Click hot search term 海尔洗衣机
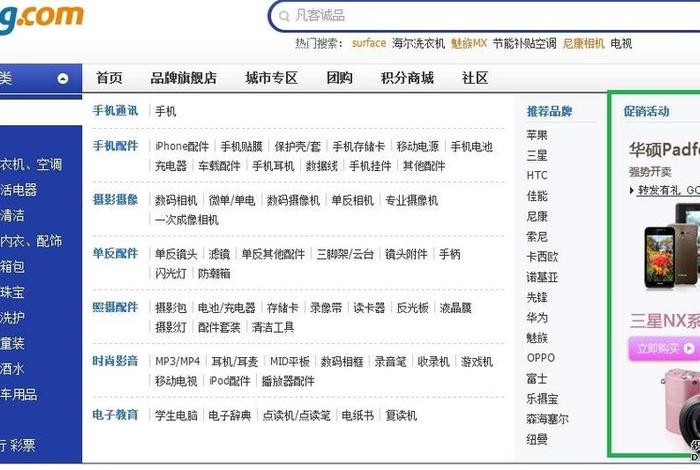The image size is (700, 470). point(418,43)
